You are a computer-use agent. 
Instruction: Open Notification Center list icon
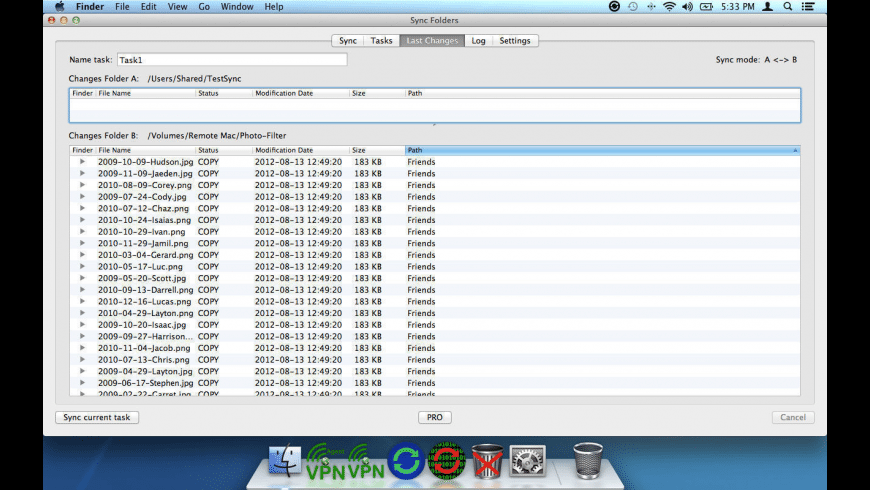pos(808,7)
